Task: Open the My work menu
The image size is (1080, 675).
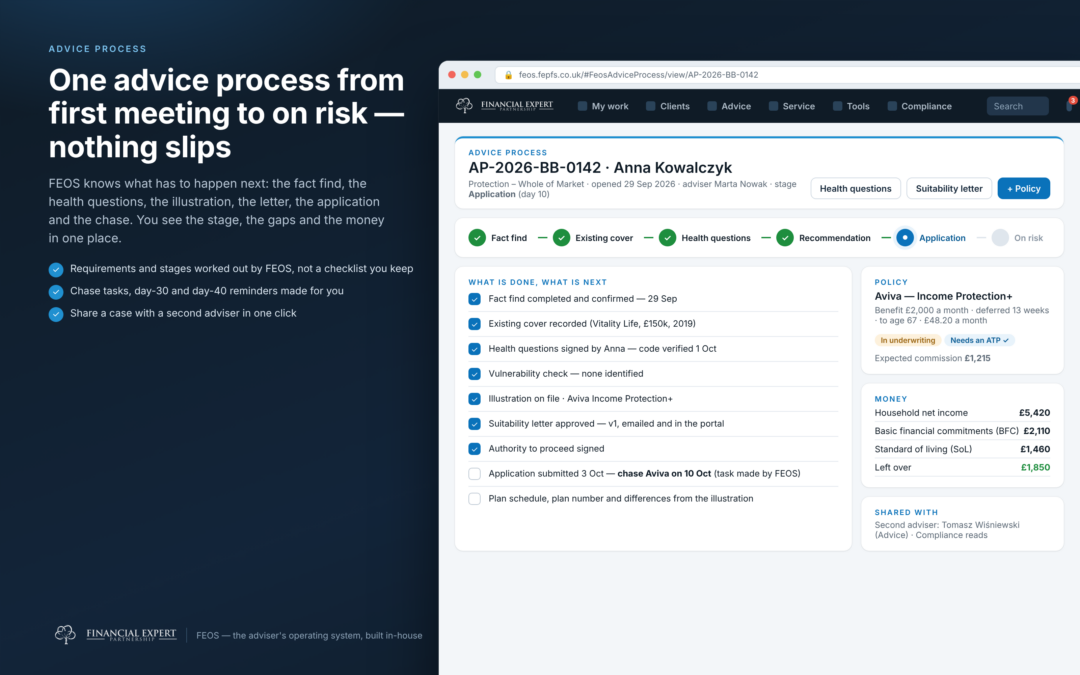Action: (x=603, y=106)
